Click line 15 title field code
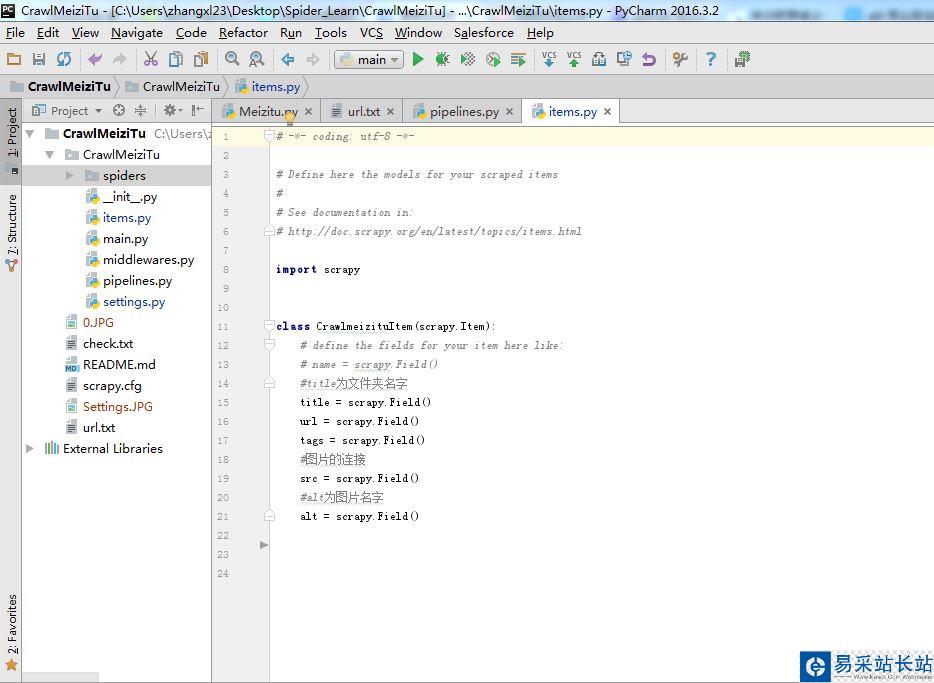This screenshot has height=683, width=934. point(365,403)
